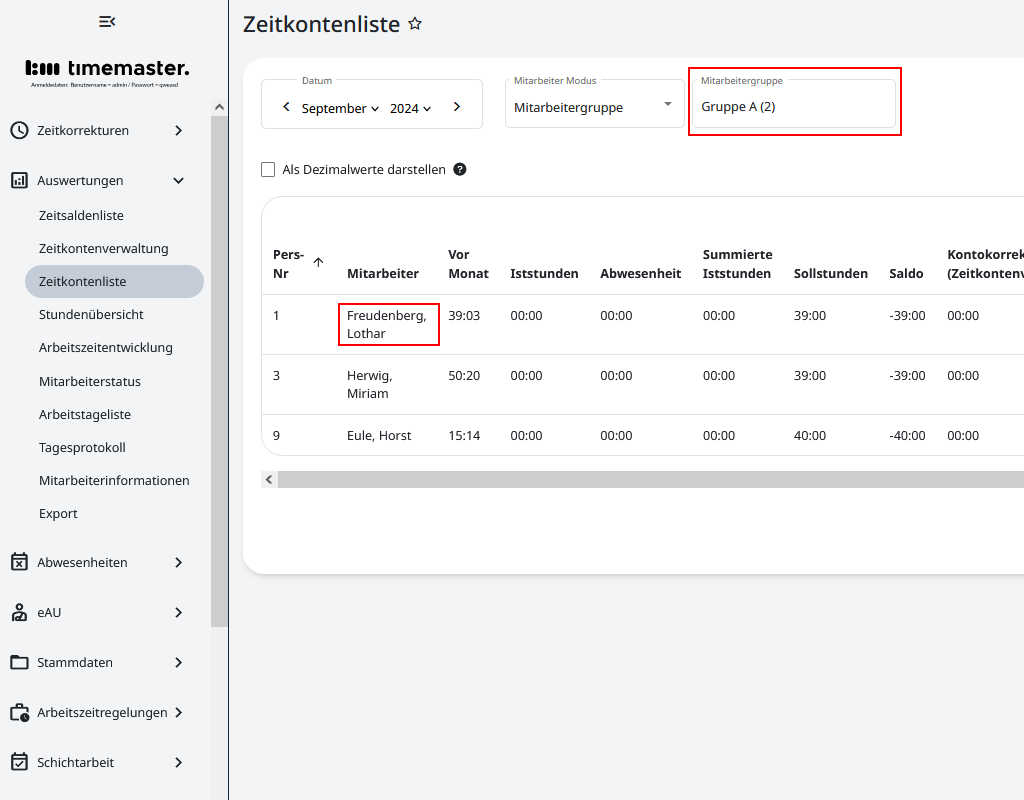The height and width of the screenshot is (800, 1024).
Task: Open the month dropdown showing September
Action: (340, 108)
